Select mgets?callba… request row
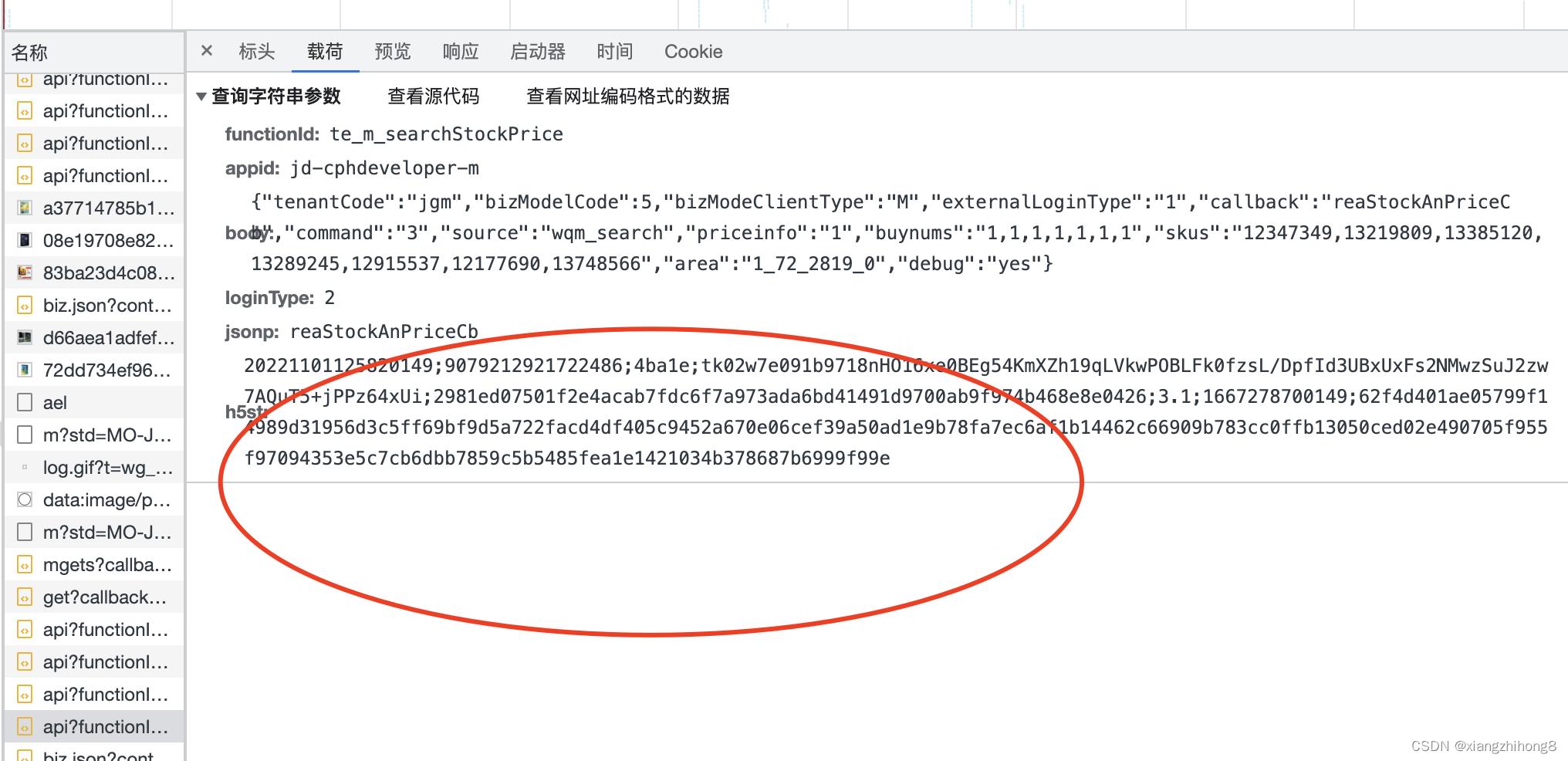The height and width of the screenshot is (761, 1568). click(x=94, y=565)
